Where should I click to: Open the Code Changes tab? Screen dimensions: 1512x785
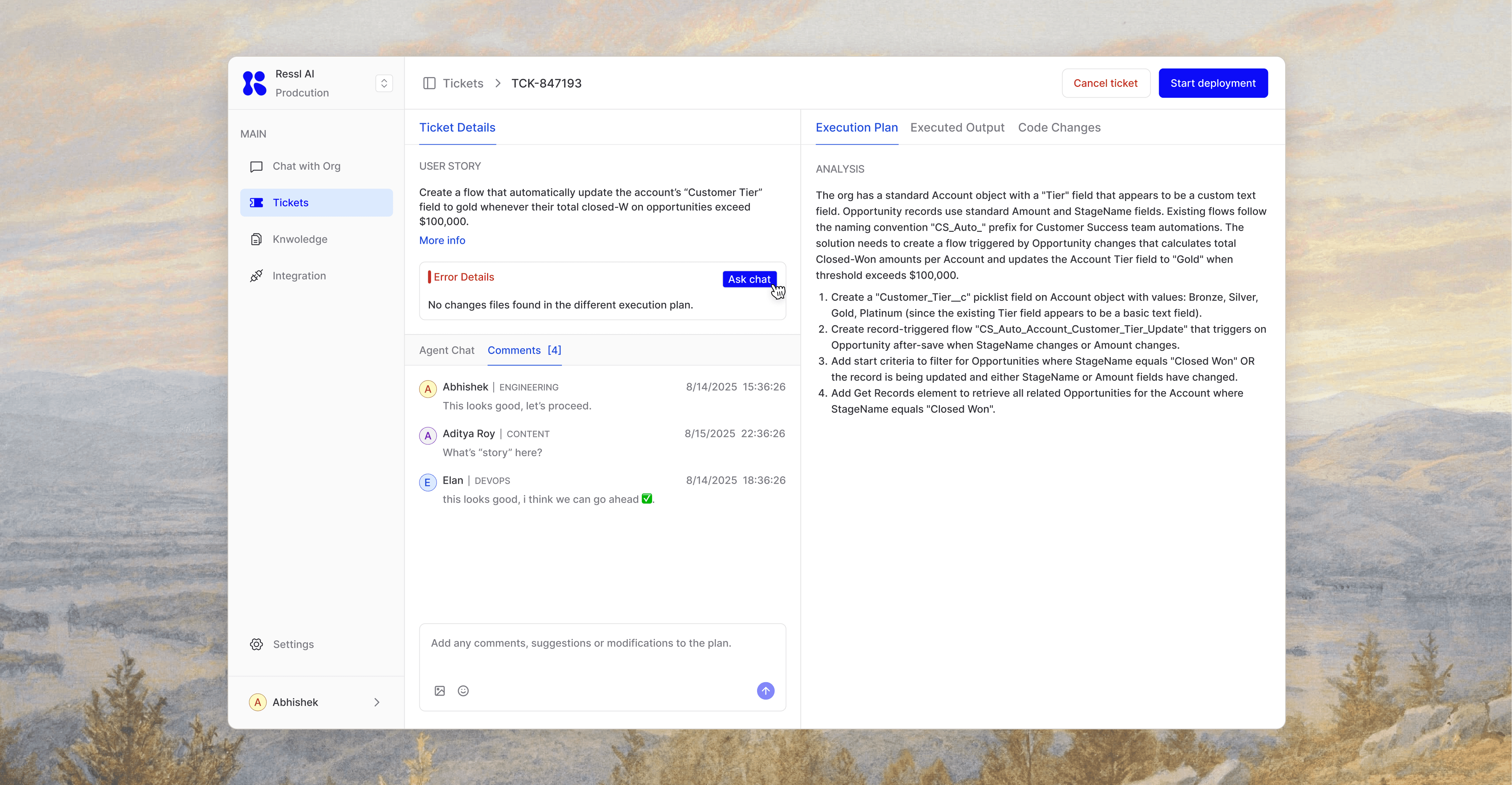(x=1059, y=127)
